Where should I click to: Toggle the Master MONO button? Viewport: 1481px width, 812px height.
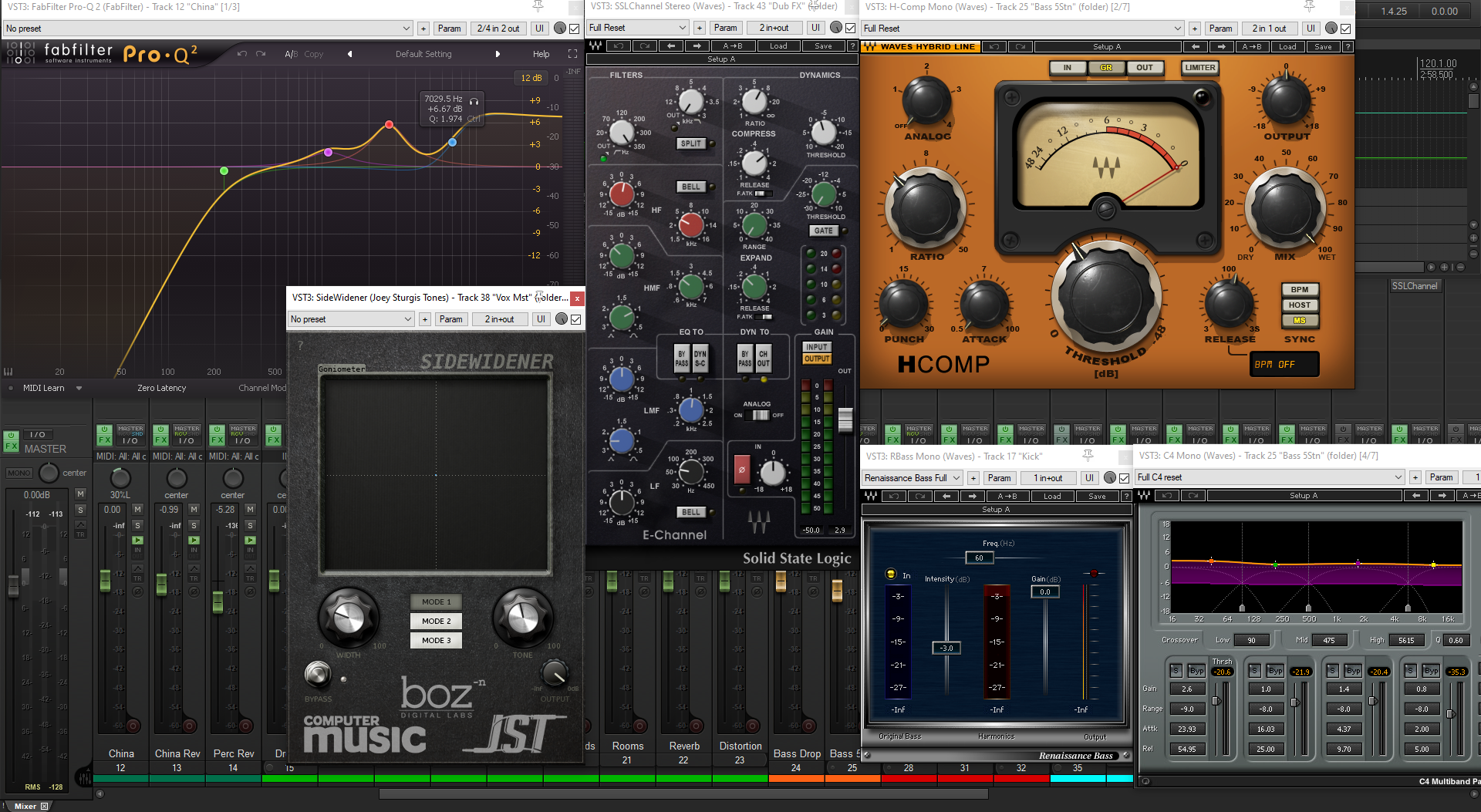click(19, 473)
